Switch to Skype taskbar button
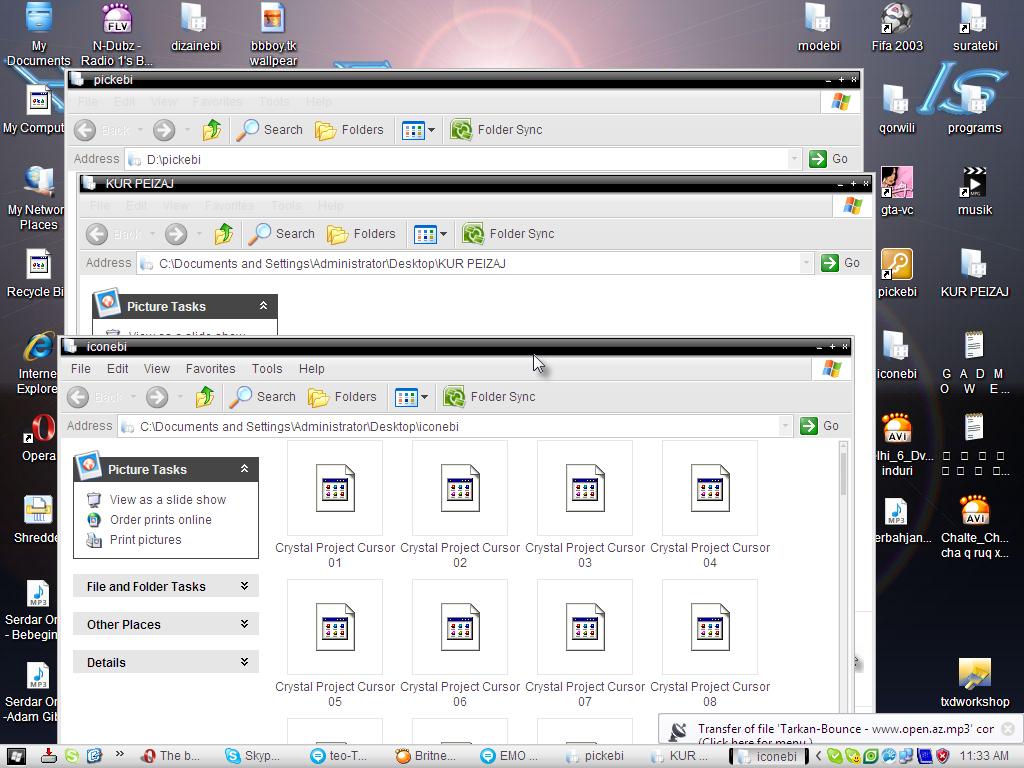This screenshot has height=768, width=1024. tap(253, 756)
